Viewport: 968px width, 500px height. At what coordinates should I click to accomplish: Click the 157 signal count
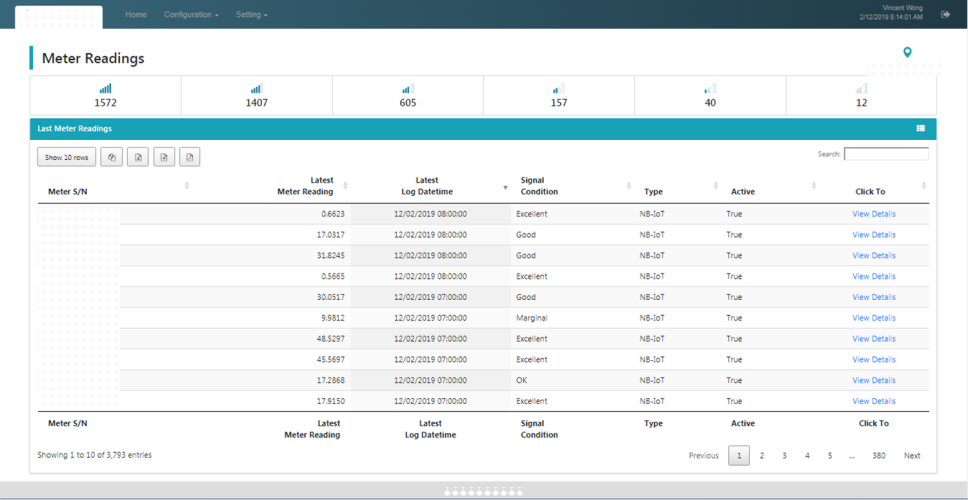[x=559, y=103]
